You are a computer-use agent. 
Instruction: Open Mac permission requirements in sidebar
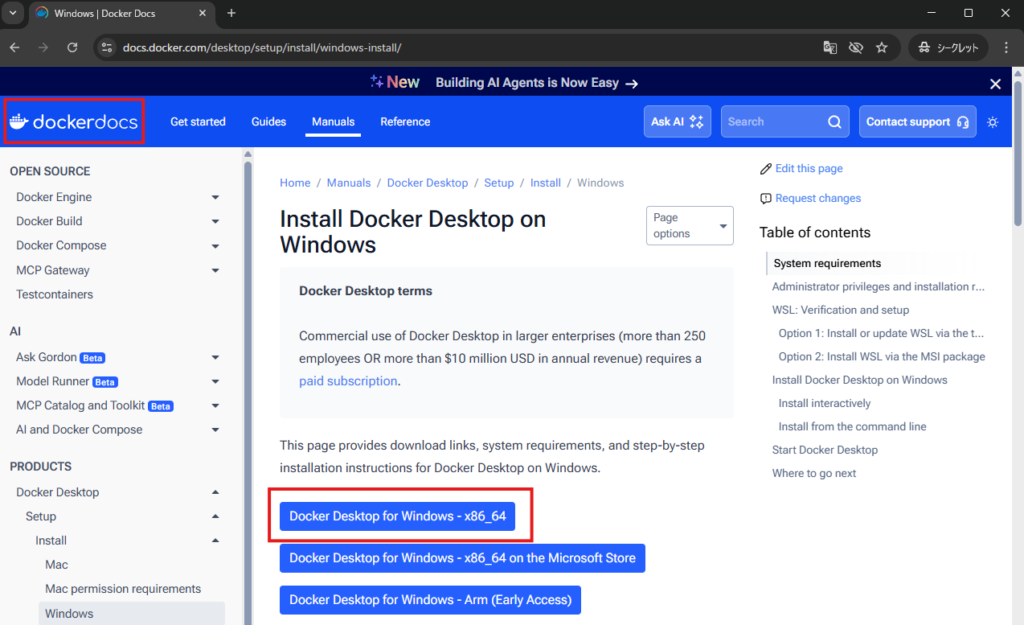click(123, 589)
